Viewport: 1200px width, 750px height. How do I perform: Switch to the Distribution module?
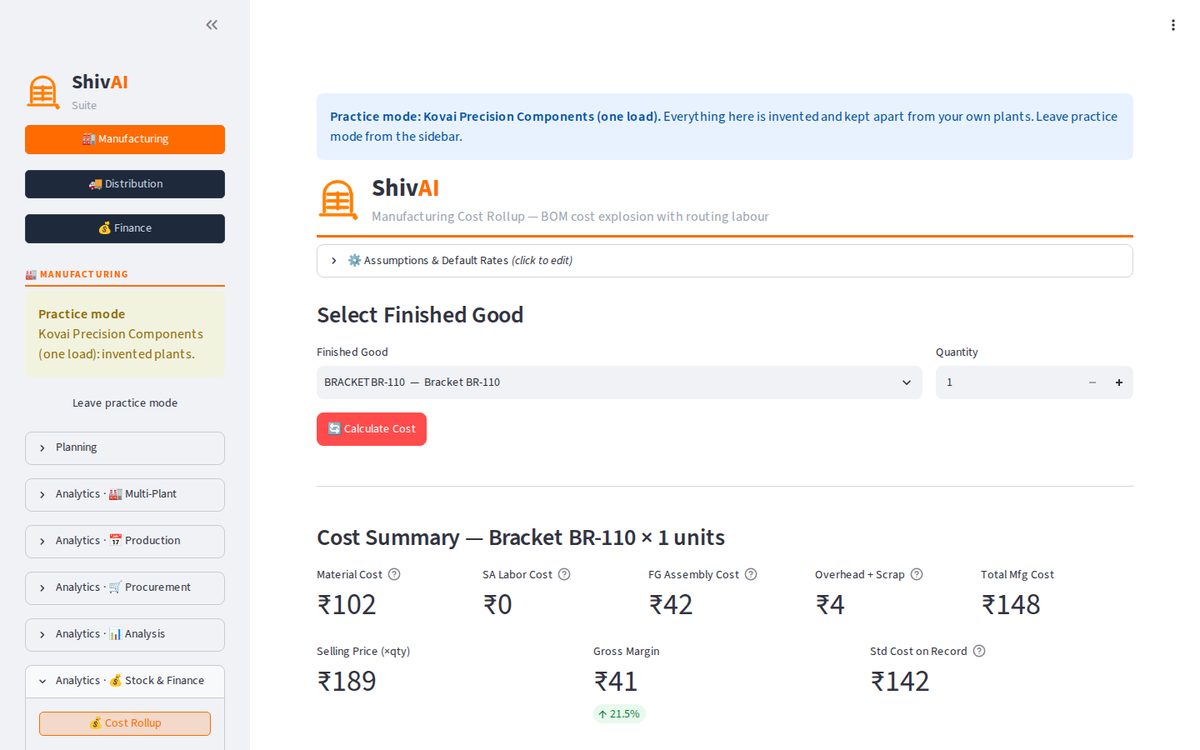tap(125, 184)
